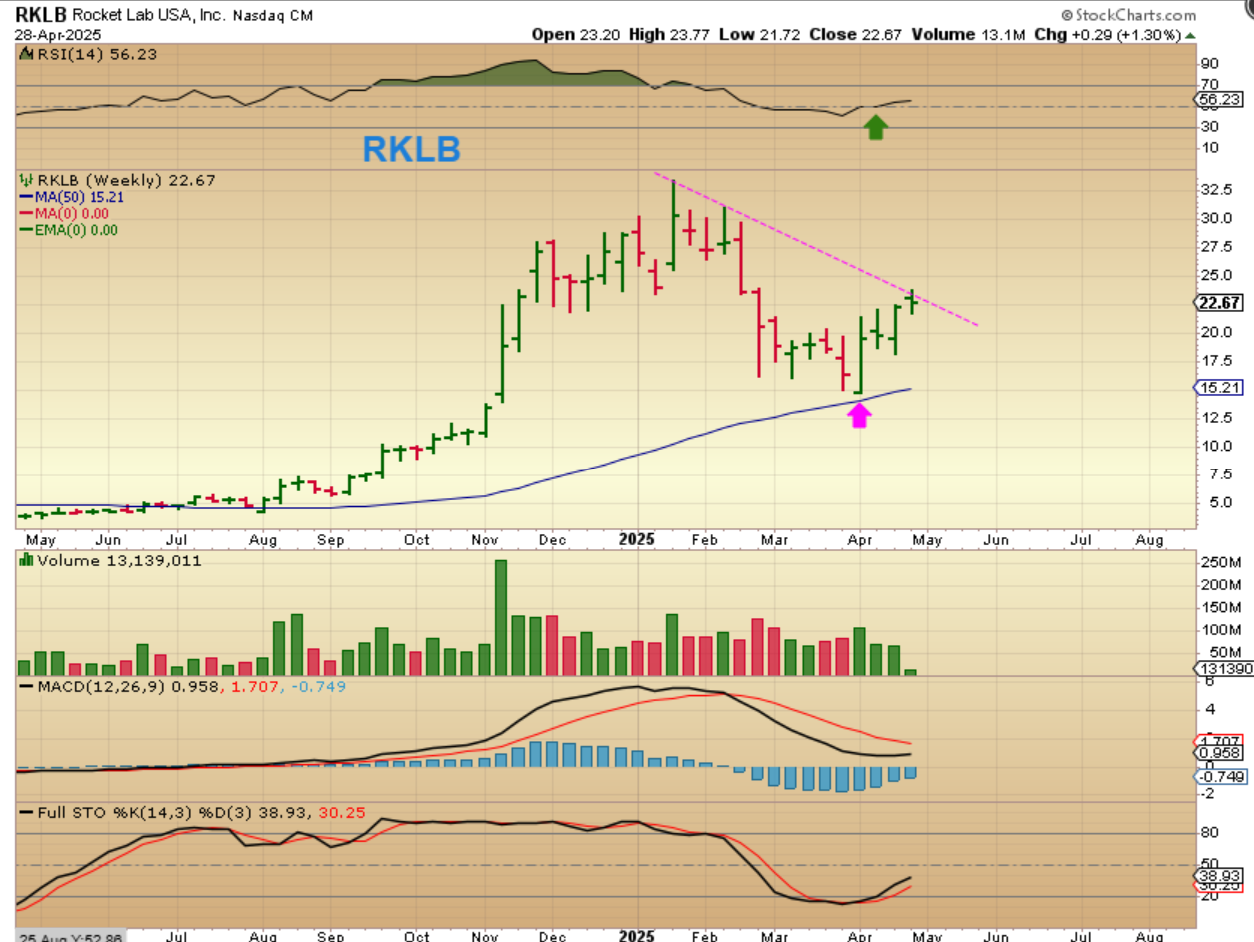Click the boxed 56.23 RSI tag on right axis
The image size is (1254, 942).
click(1221, 100)
